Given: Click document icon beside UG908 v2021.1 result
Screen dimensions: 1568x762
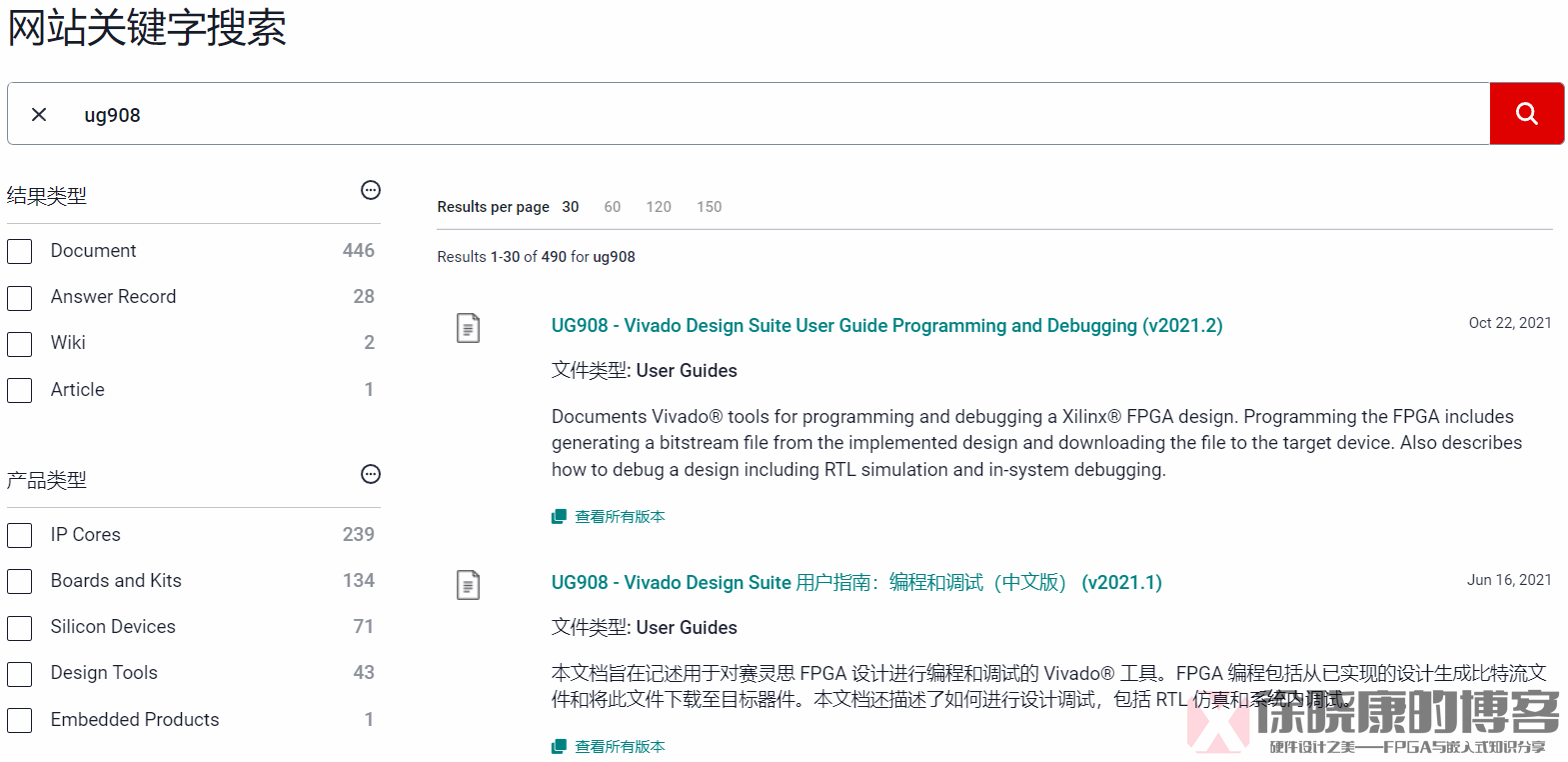Looking at the screenshot, I should (x=468, y=585).
